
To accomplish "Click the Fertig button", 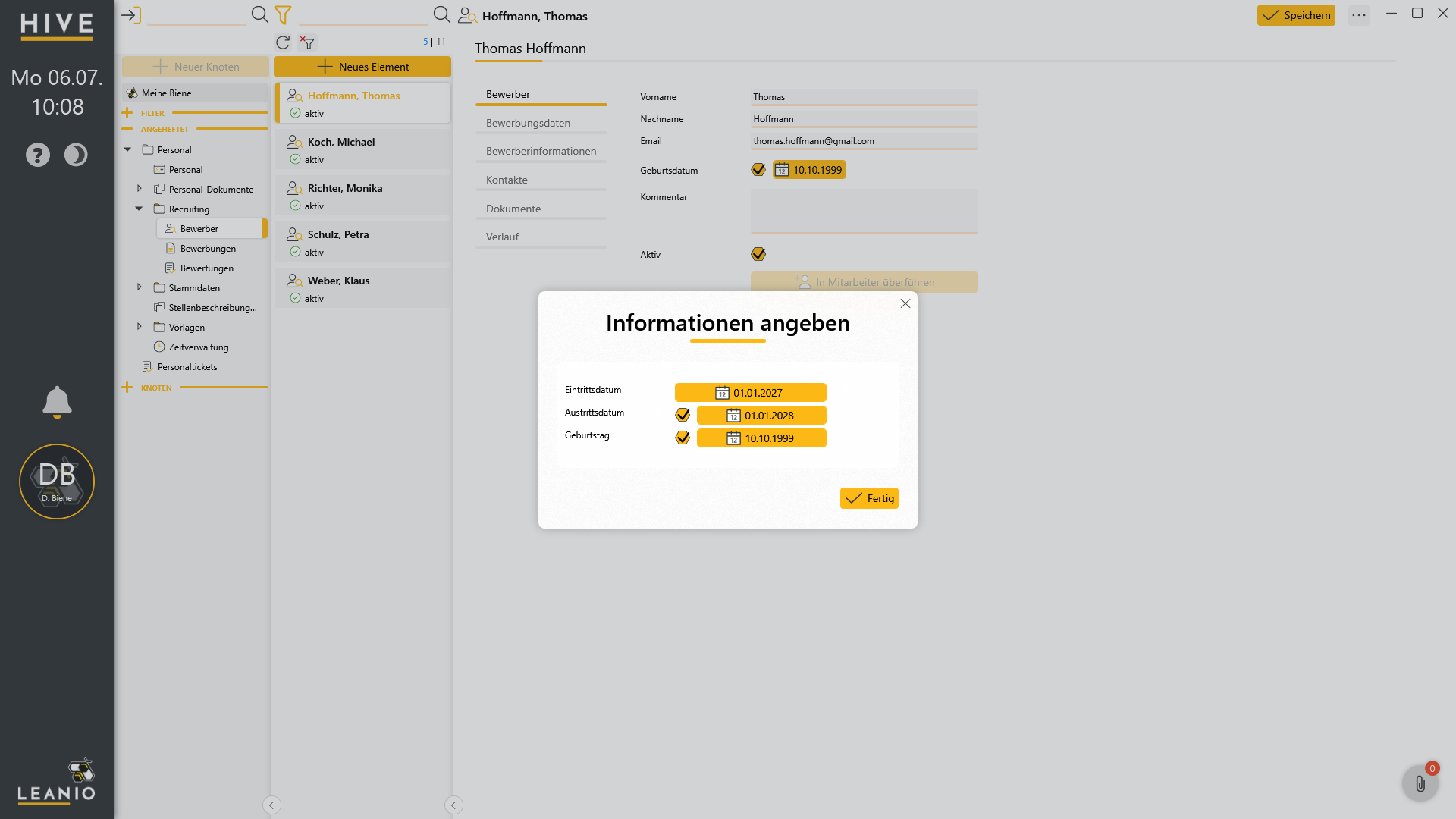I will pyautogui.click(x=869, y=498).
